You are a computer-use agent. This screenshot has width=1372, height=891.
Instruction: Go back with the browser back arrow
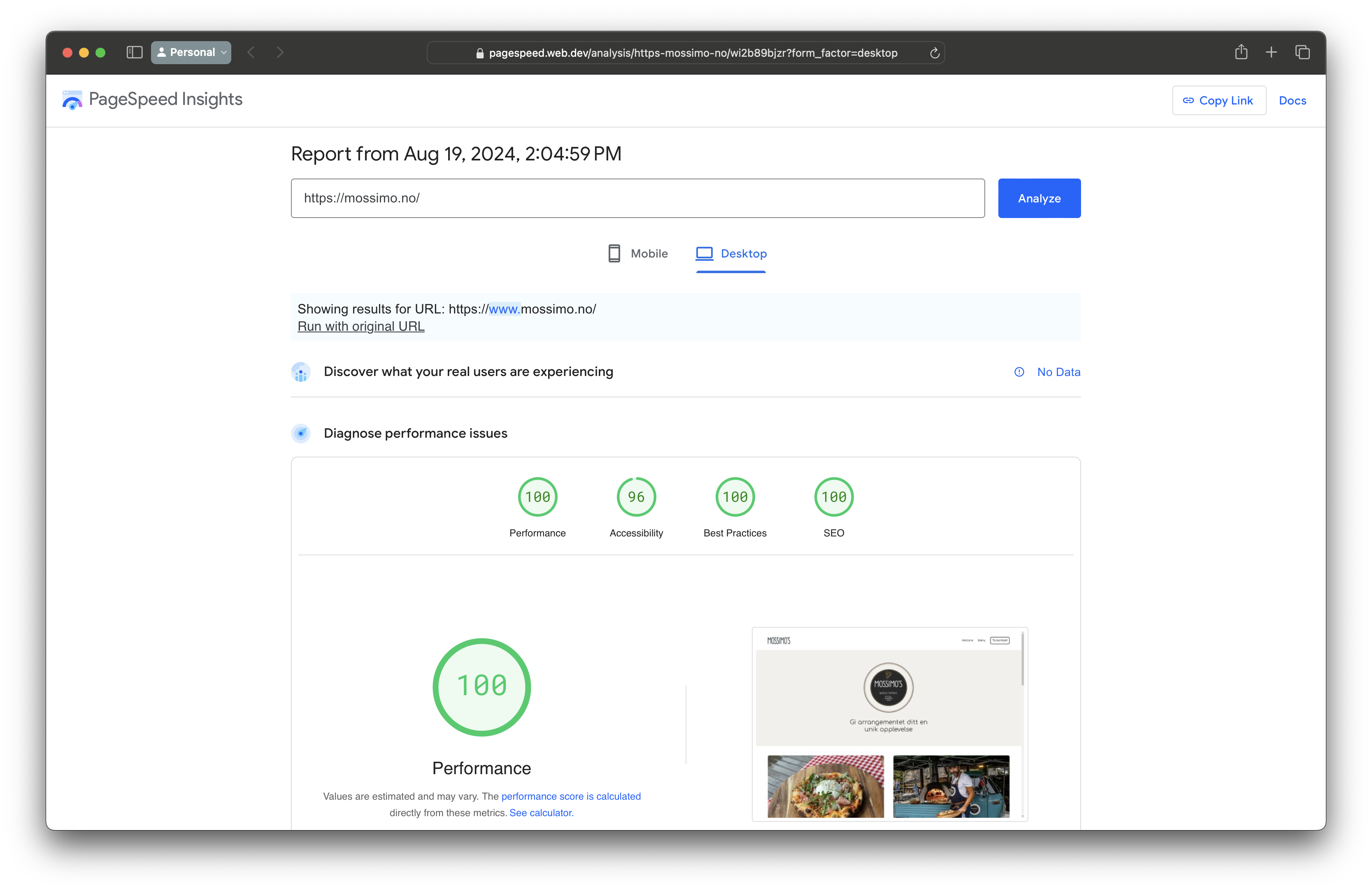(x=251, y=52)
